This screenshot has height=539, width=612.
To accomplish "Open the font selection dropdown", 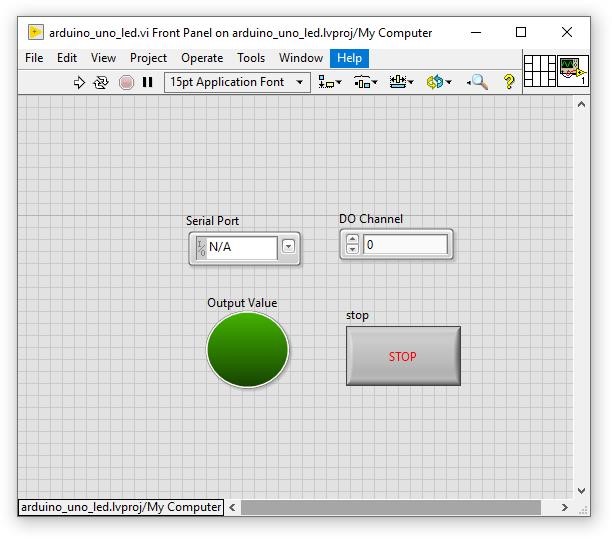I will tap(237, 82).
